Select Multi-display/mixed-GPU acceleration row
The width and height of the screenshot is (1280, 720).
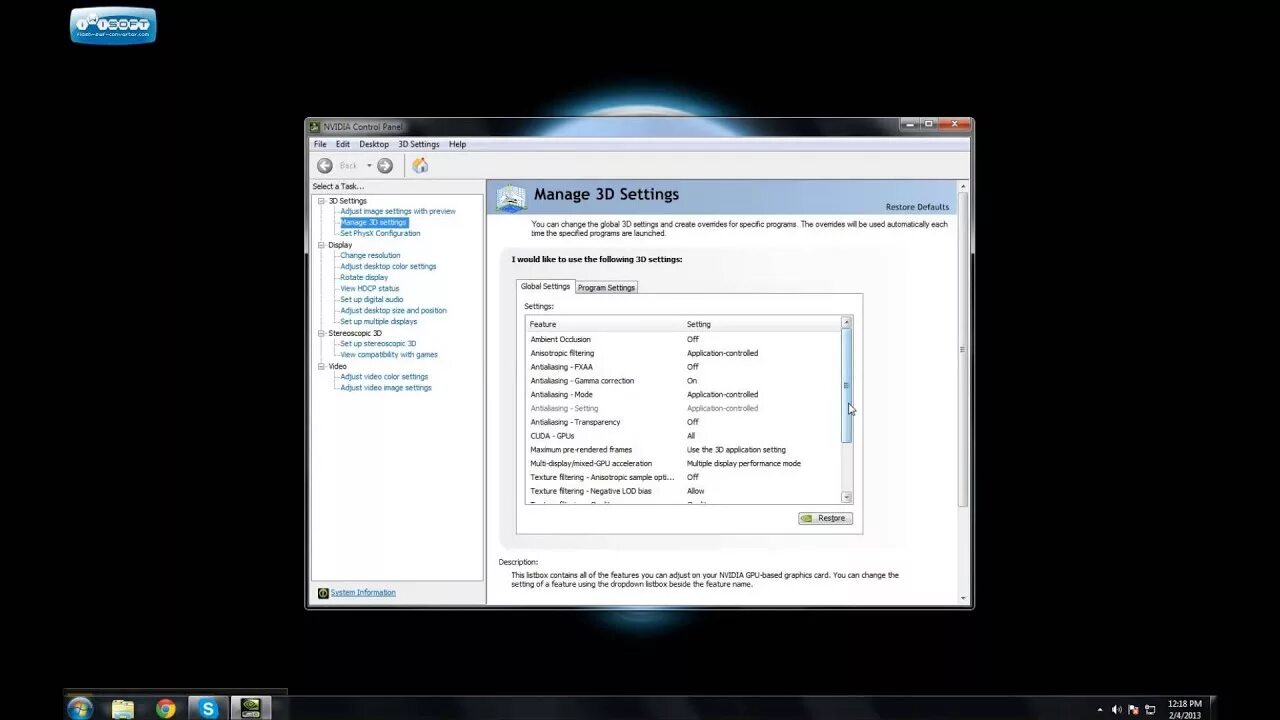click(x=684, y=463)
